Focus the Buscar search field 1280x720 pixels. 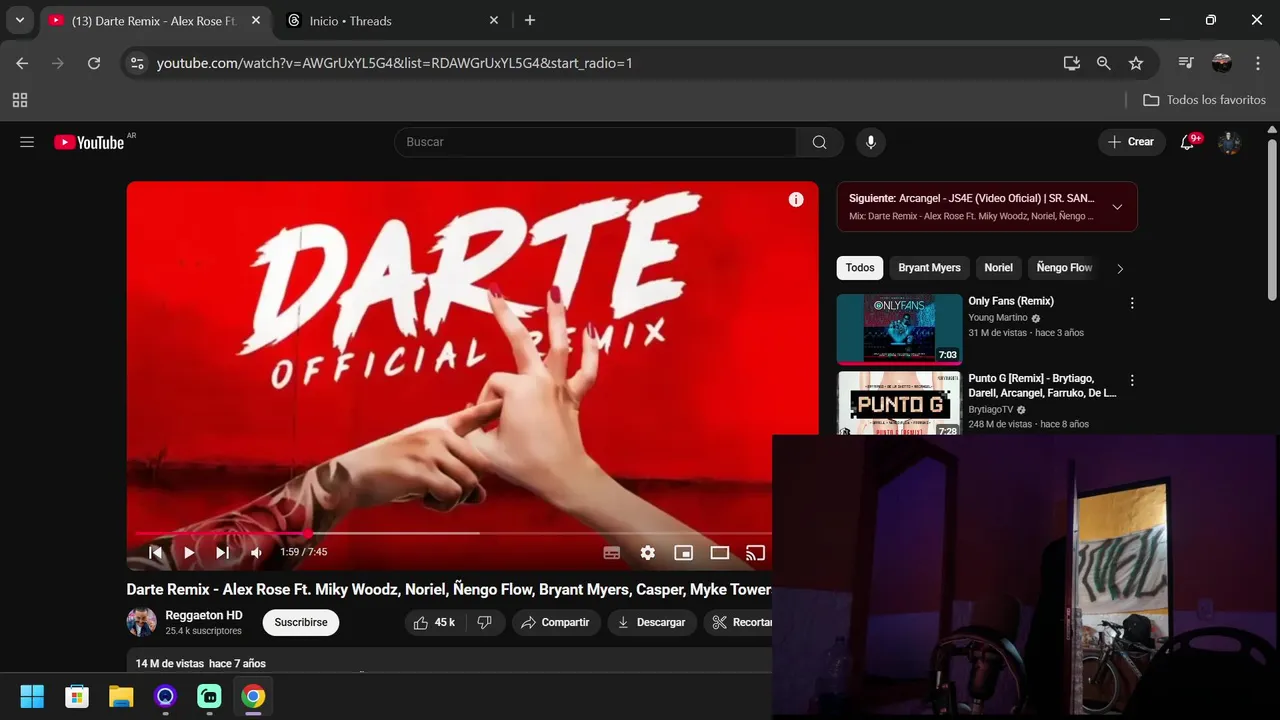[x=596, y=142]
